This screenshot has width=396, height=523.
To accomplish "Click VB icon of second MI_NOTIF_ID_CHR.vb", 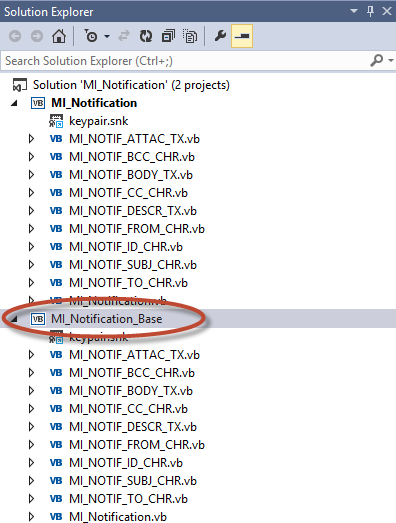I will pos(56,463).
